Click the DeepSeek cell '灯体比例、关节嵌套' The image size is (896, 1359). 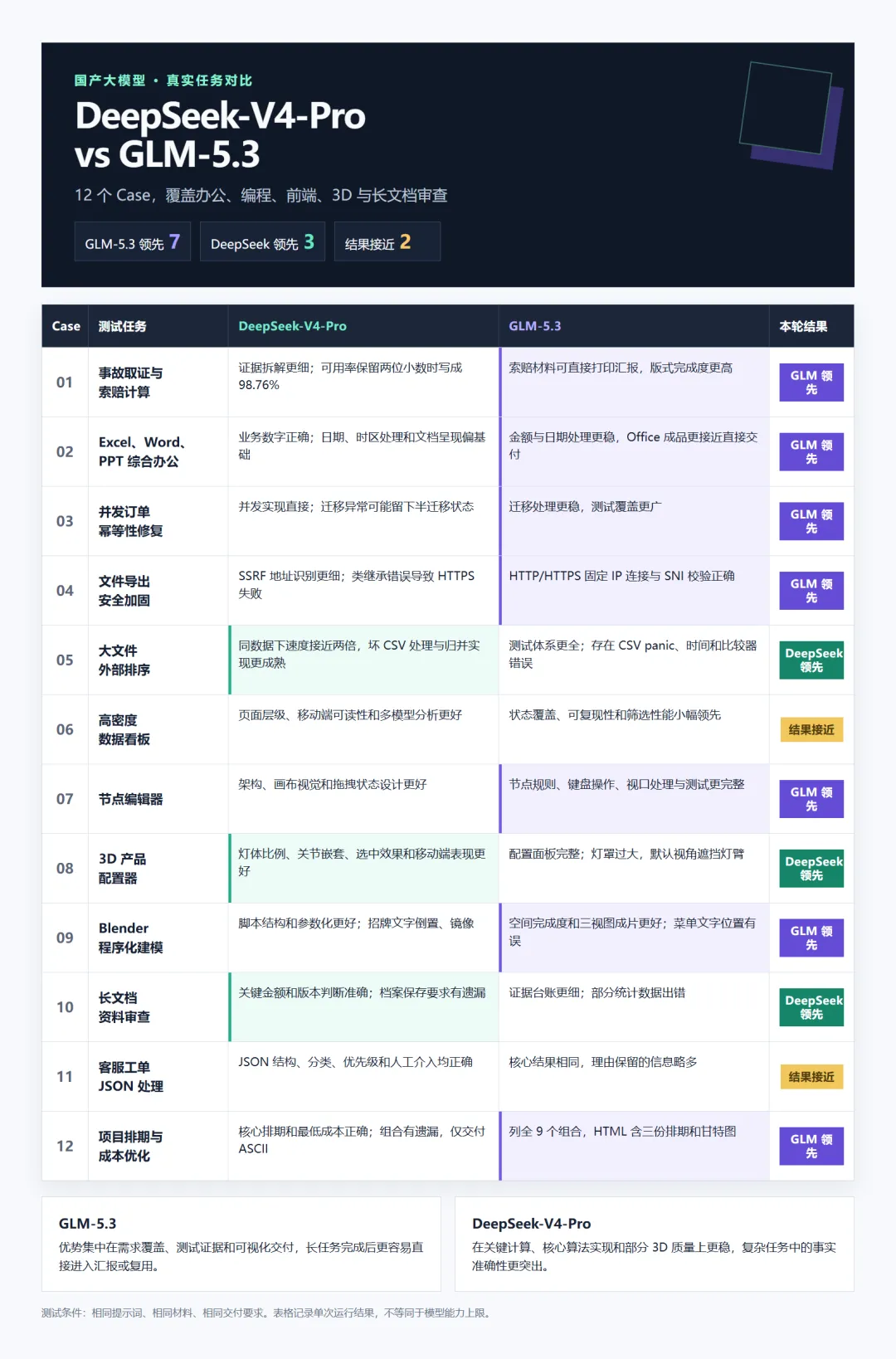pos(363,869)
